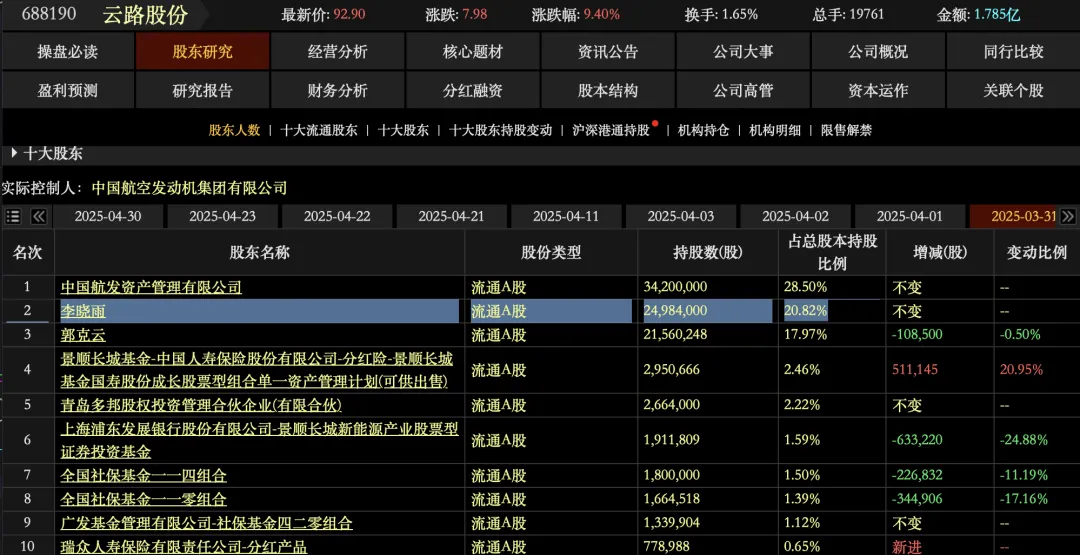This screenshot has height=555, width=1080.
Task: Select the 2025-03-31 report date
Action: [1023, 216]
